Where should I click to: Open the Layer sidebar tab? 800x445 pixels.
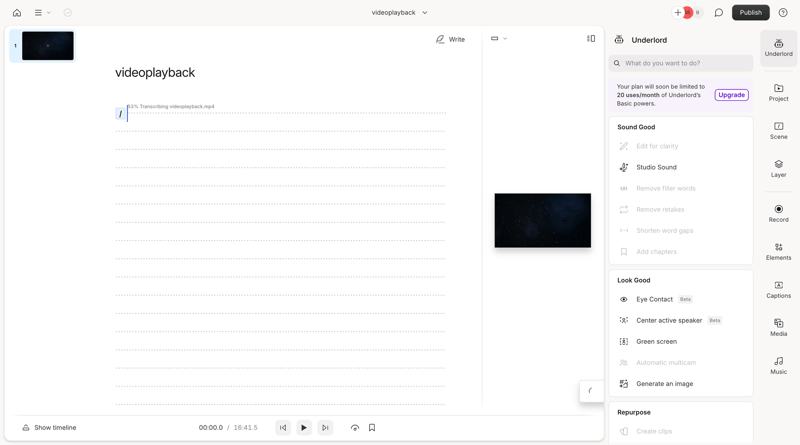779,169
